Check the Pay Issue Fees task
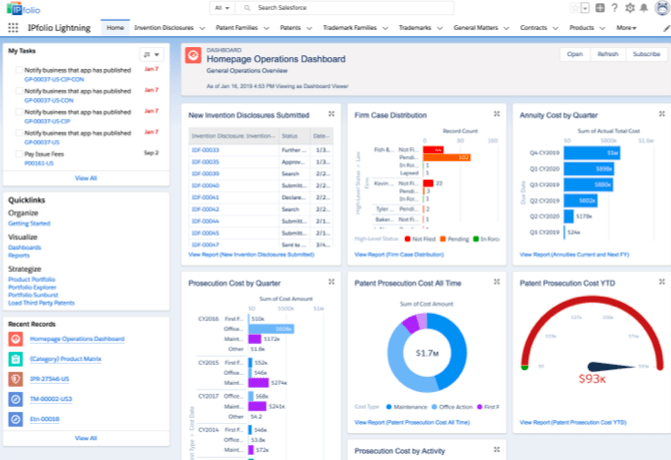This screenshot has height=460, width=671. click(x=19, y=154)
